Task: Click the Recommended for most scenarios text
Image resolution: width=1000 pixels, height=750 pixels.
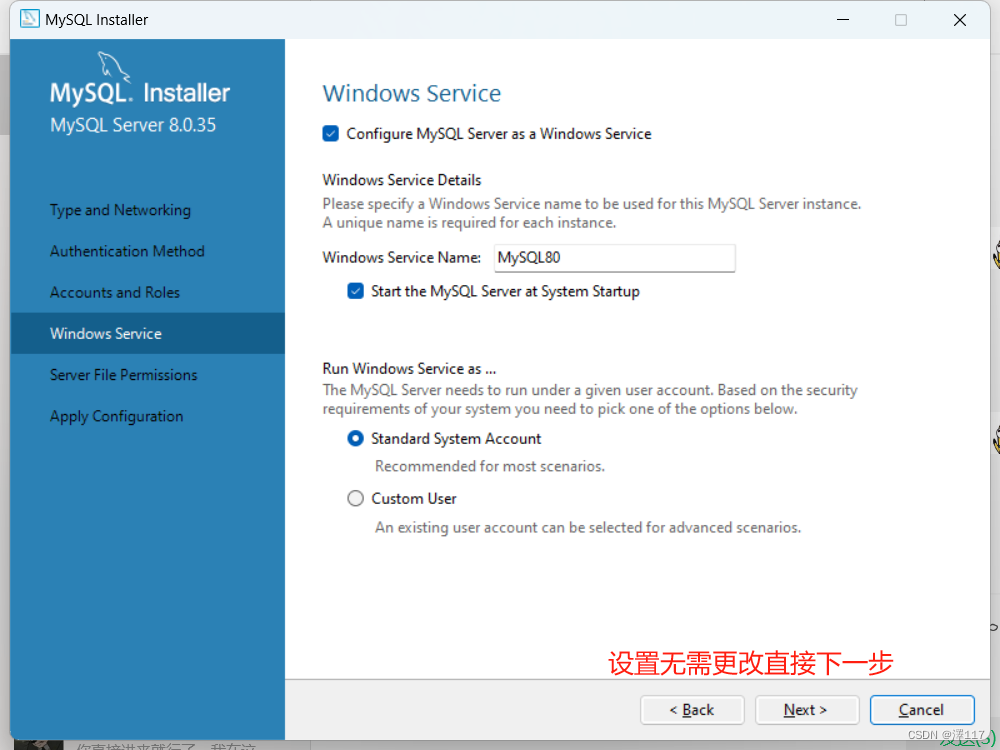Action: click(490, 466)
